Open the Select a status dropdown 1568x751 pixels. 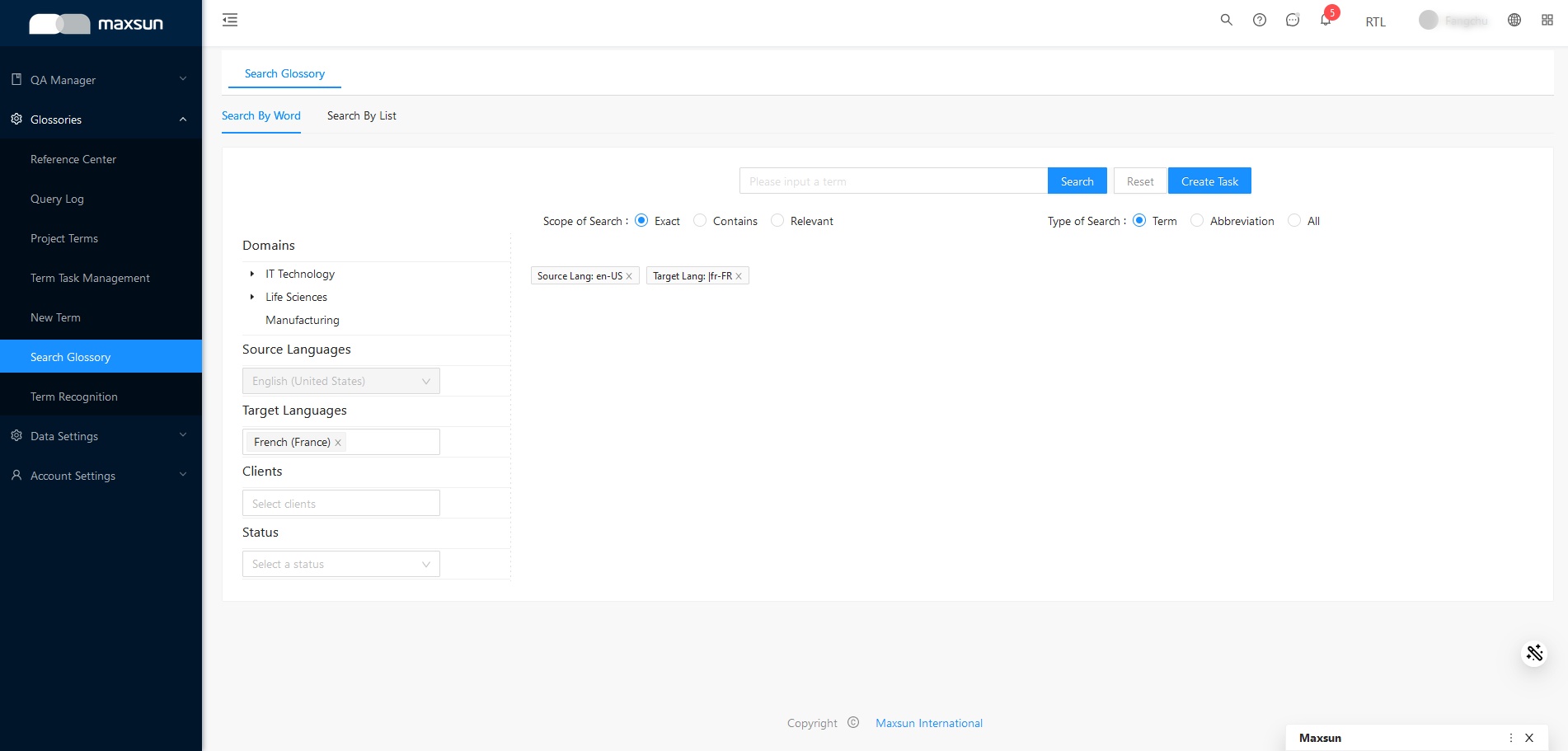[x=340, y=564]
